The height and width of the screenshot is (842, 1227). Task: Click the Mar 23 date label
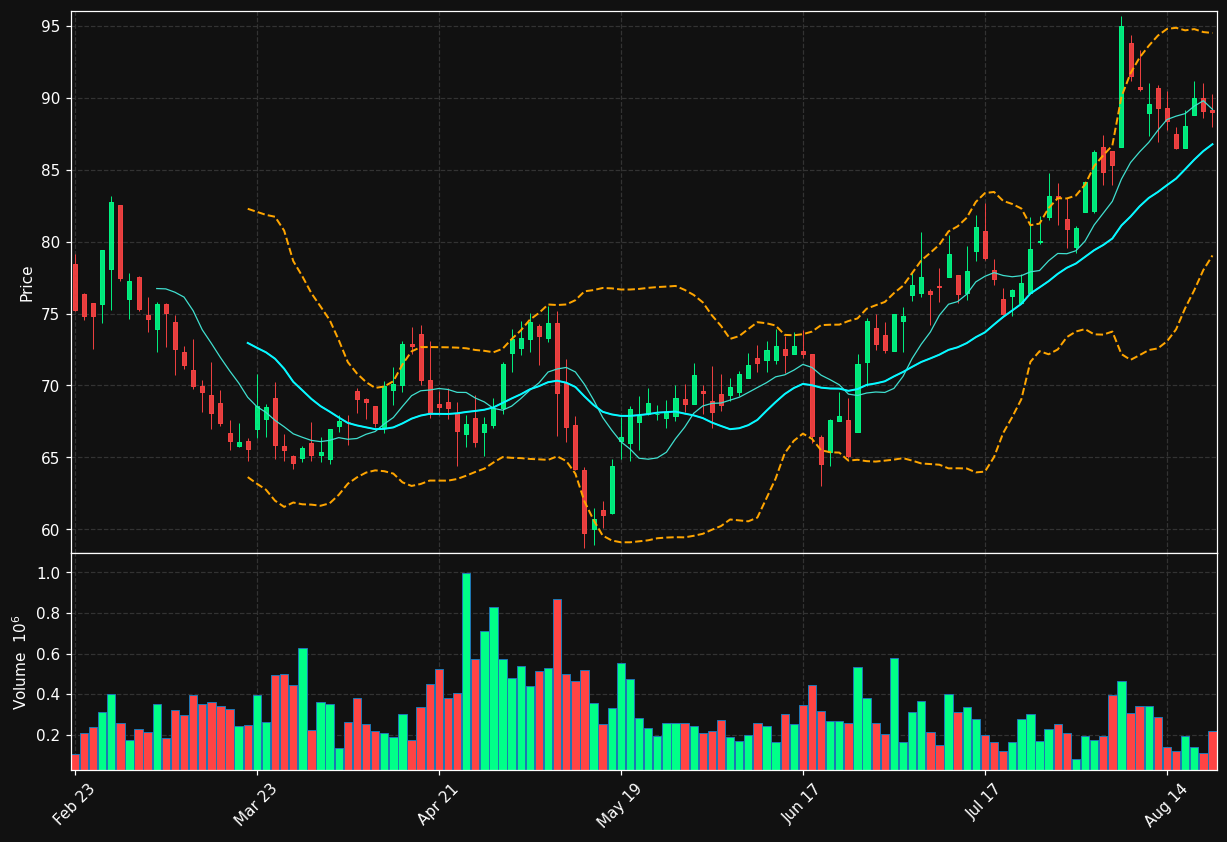254,803
